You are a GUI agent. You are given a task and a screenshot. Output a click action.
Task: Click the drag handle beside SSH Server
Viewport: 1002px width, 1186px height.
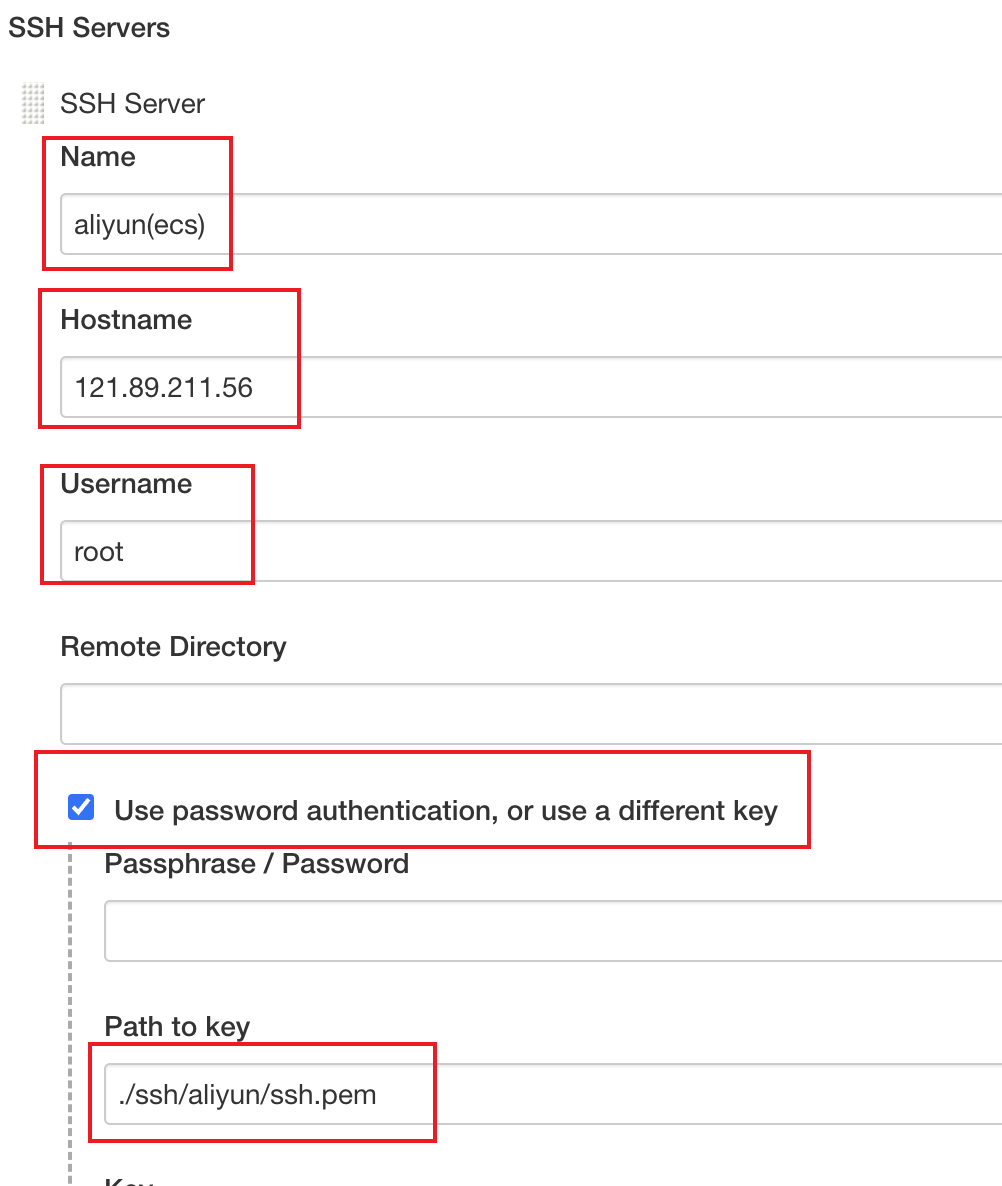[34, 103]
